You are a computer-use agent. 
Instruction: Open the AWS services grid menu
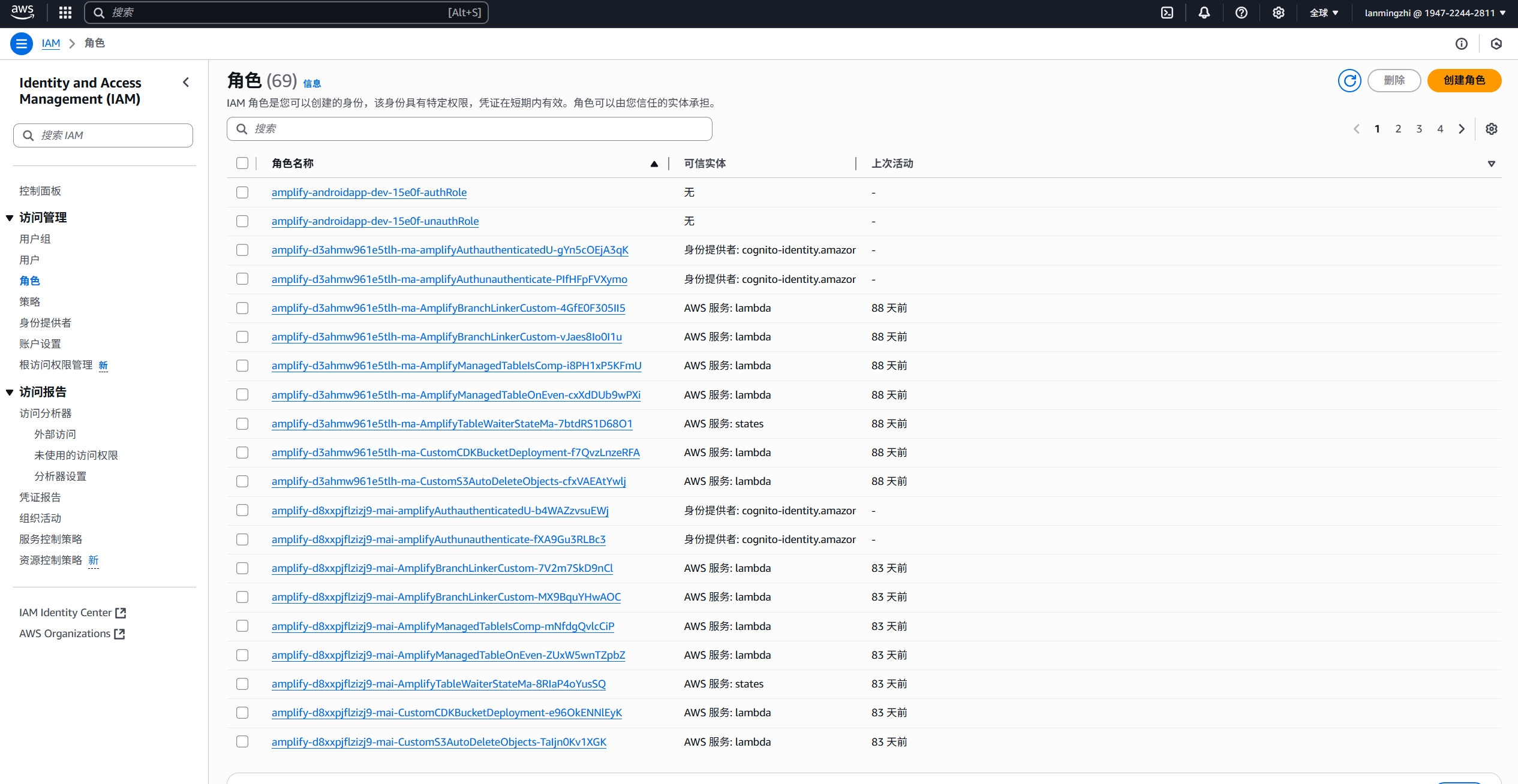coord(65,13)
